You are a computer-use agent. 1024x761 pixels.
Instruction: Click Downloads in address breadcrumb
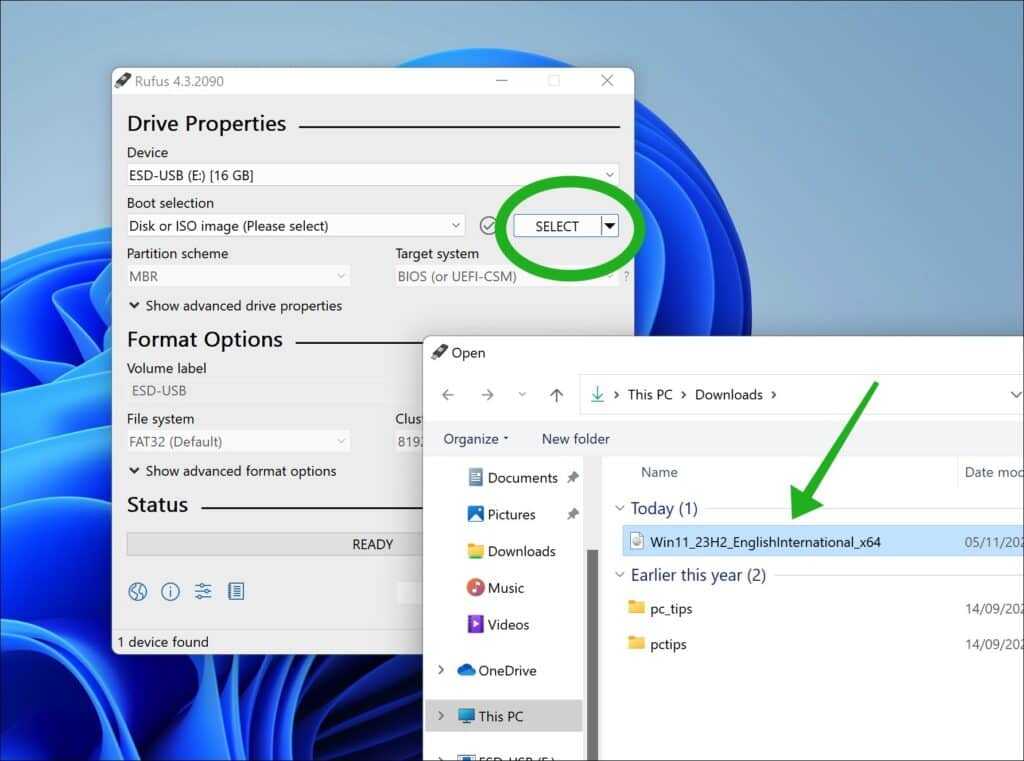point(729,395)
